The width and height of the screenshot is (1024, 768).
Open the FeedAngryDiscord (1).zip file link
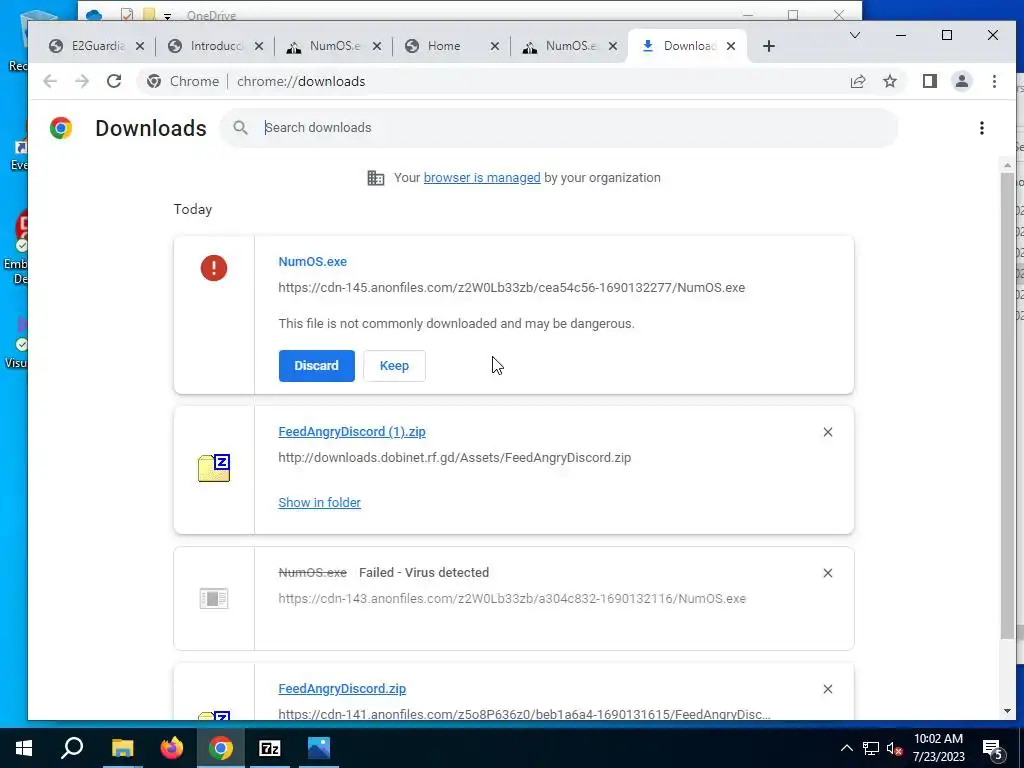coord(352,432)
